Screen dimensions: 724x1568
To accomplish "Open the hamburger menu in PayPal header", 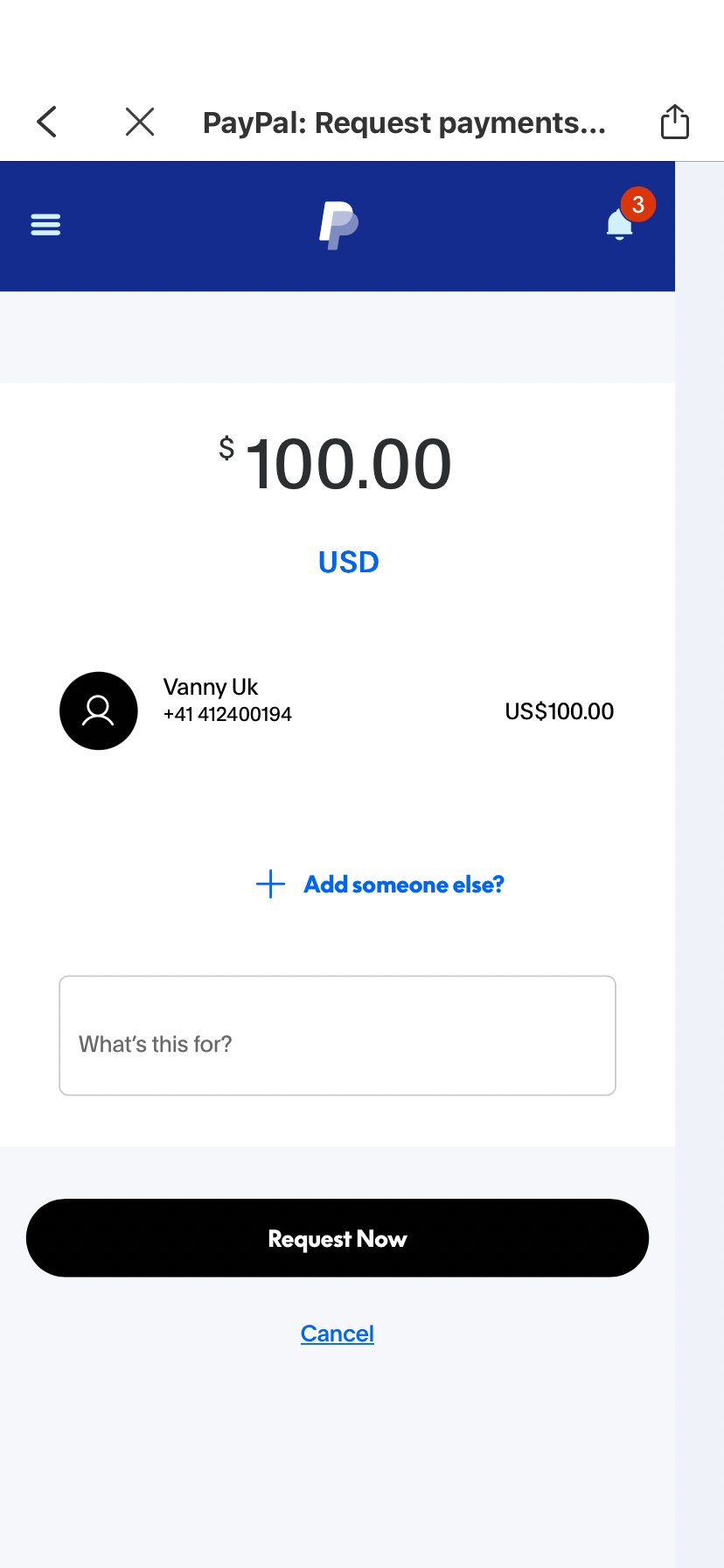I will tap(45, 225).
